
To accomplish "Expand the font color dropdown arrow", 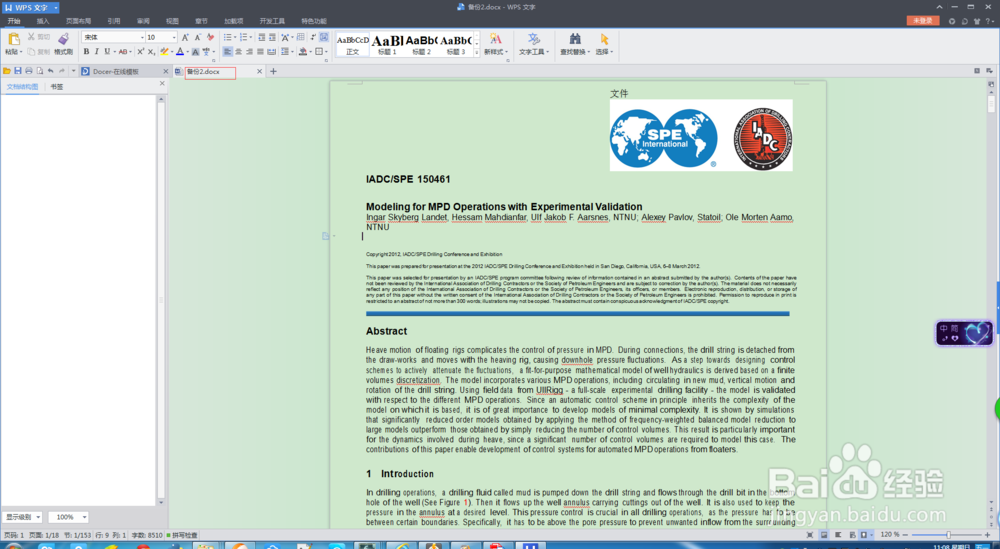I will [x=188, y=52].
